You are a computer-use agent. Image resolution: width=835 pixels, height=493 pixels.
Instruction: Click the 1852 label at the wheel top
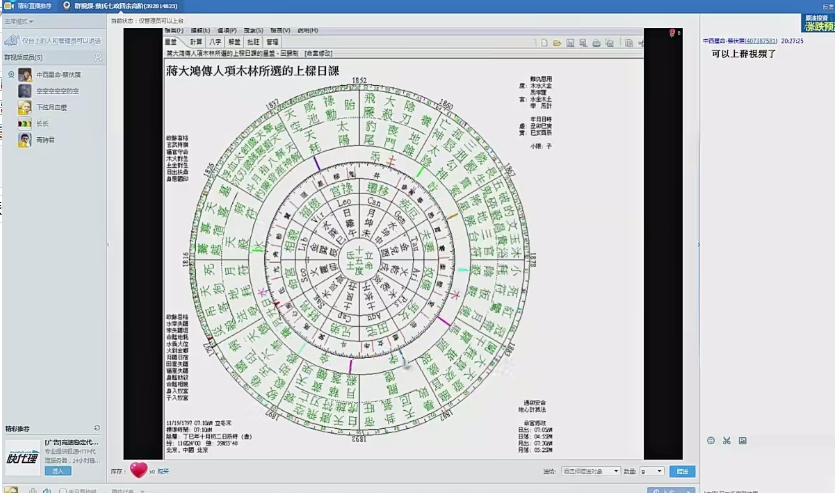(x=359, y=80)
